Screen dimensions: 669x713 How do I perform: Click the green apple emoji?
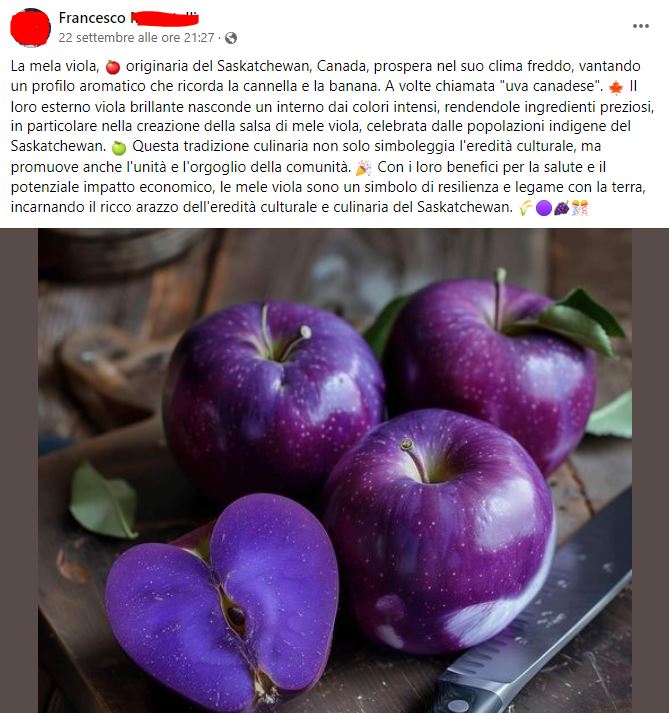(119, 148)
